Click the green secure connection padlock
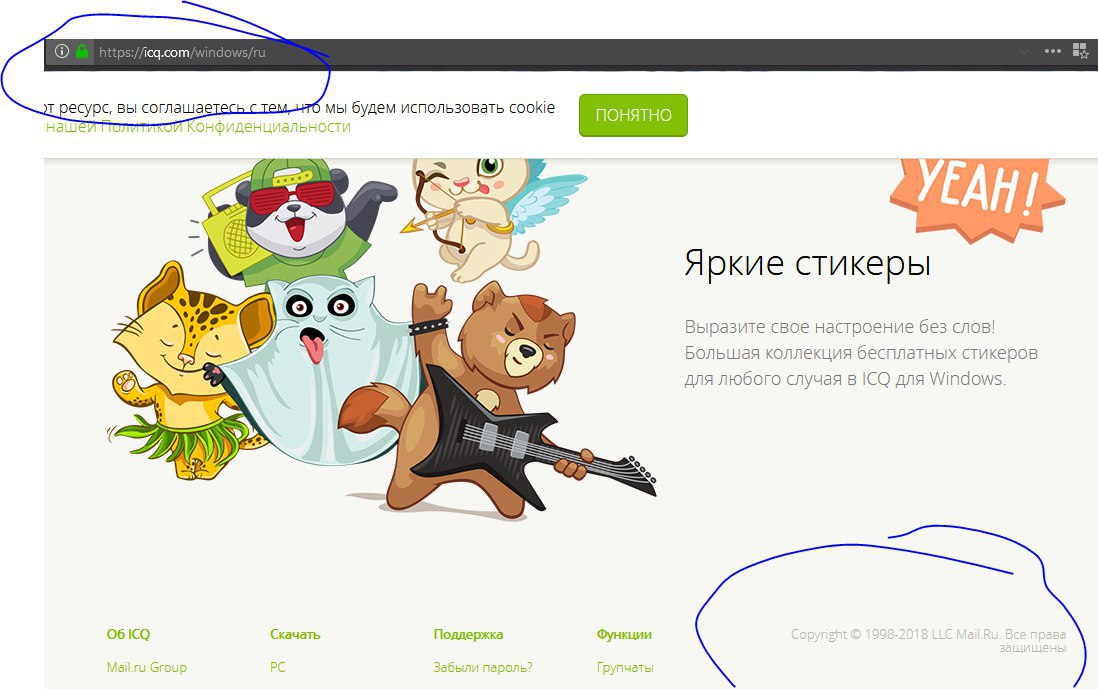The width and height of the screenshot is (1098, 689). [82, 51]
